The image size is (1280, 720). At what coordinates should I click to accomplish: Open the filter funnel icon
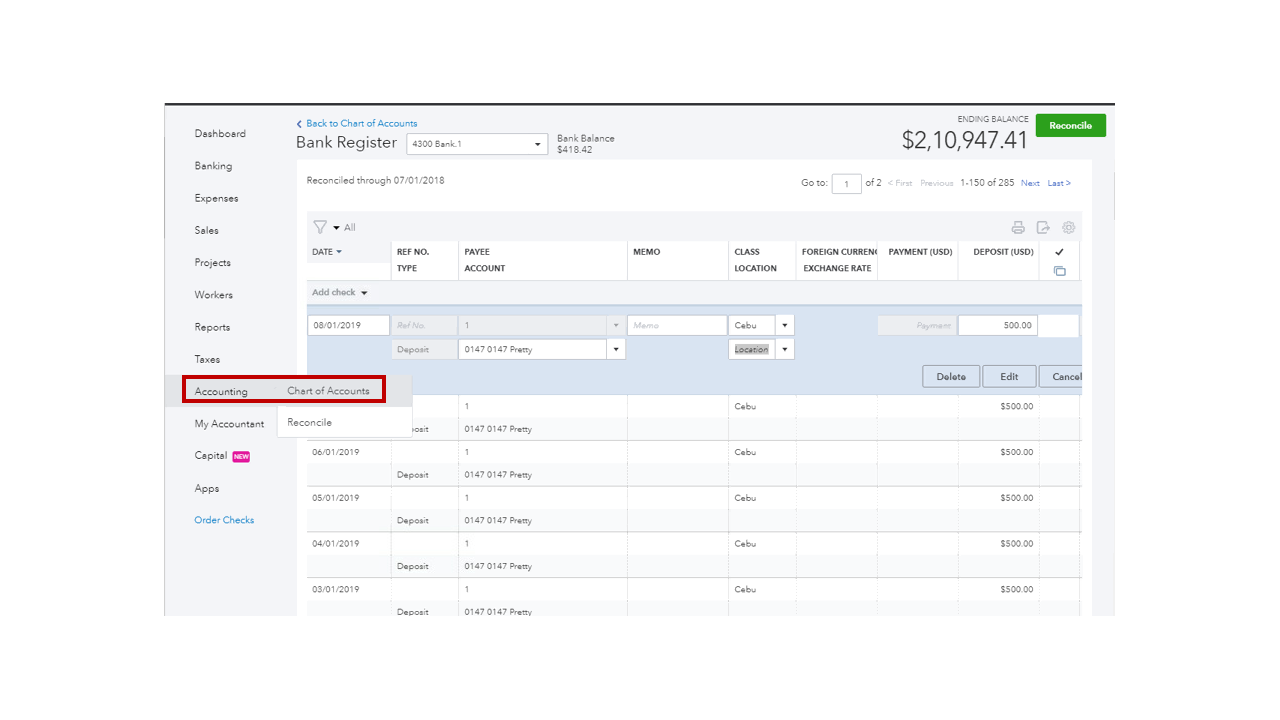click(x=320, y=227)
